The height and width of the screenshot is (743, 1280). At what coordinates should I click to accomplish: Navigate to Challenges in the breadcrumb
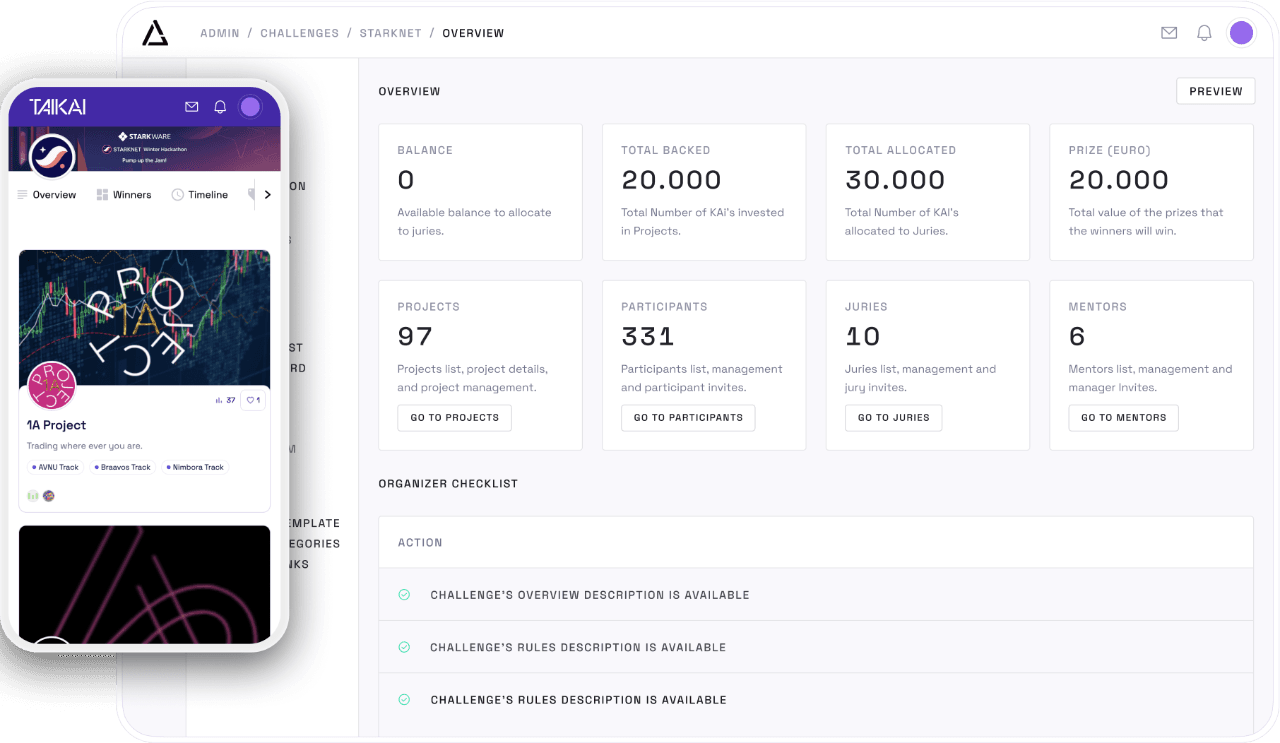(299, 33)
